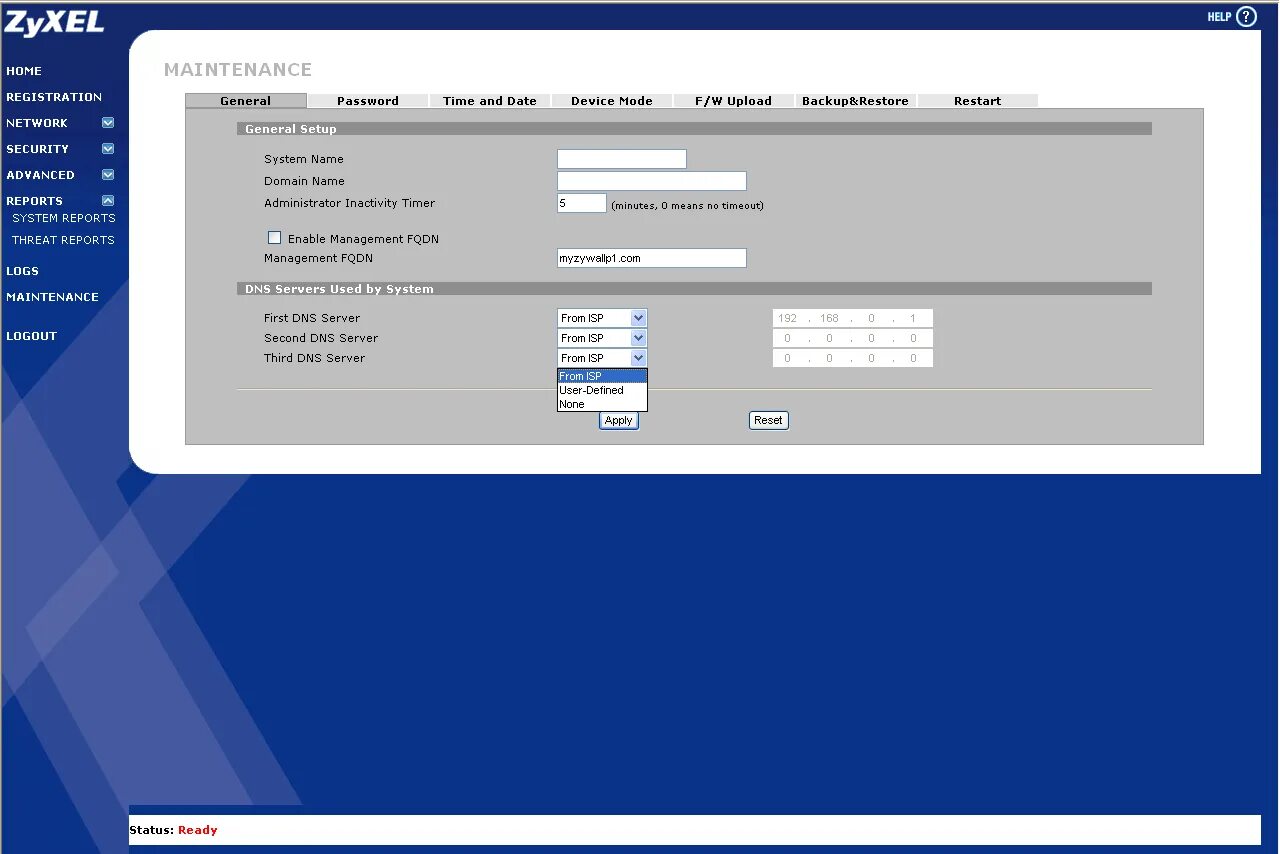The height and width of the screenshot is (854, 1280).
Task: Click the Domain Name input field
Action: coord(652,181)
